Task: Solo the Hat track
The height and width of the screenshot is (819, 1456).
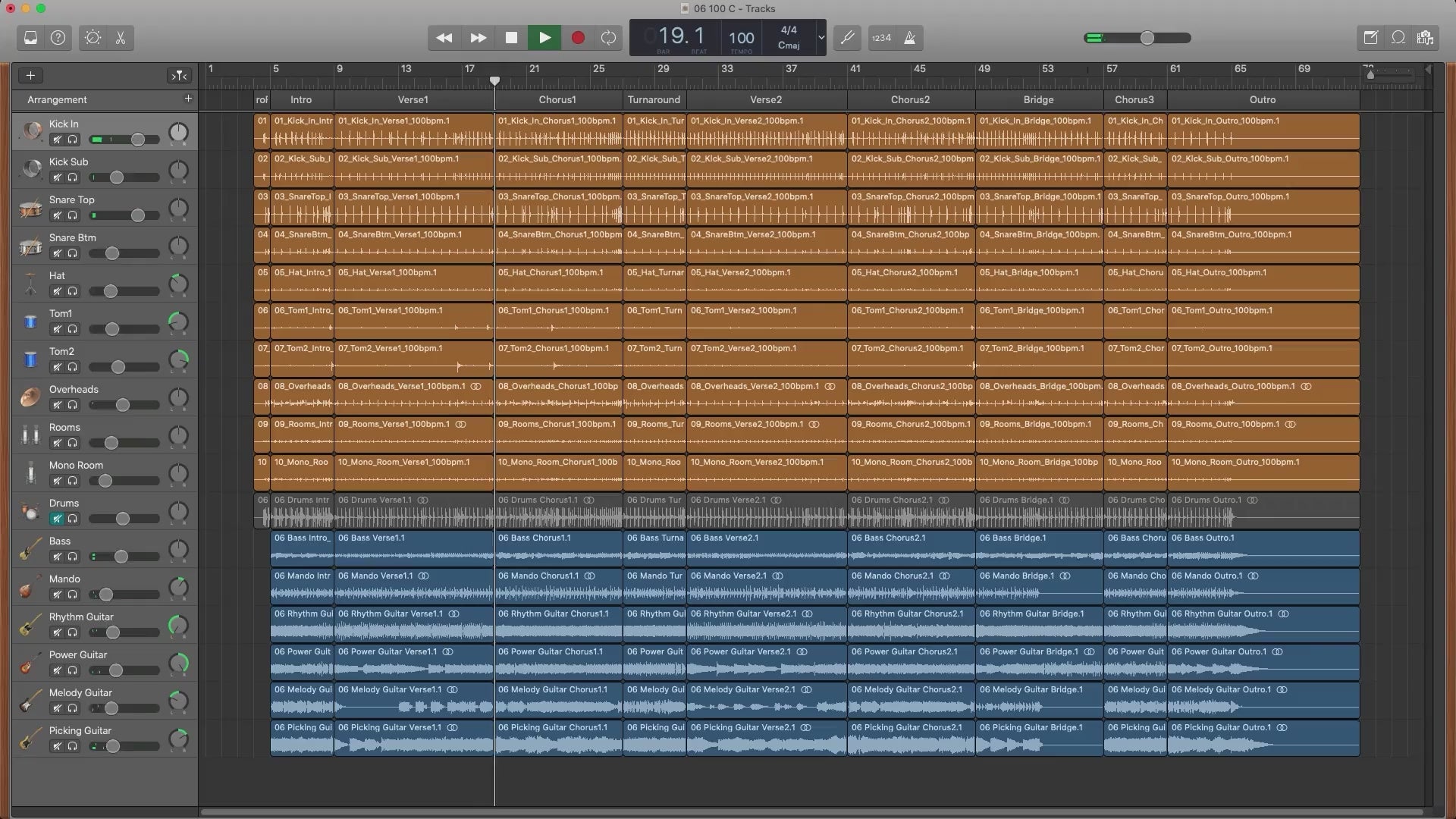Action: click(x=73, y=291)
